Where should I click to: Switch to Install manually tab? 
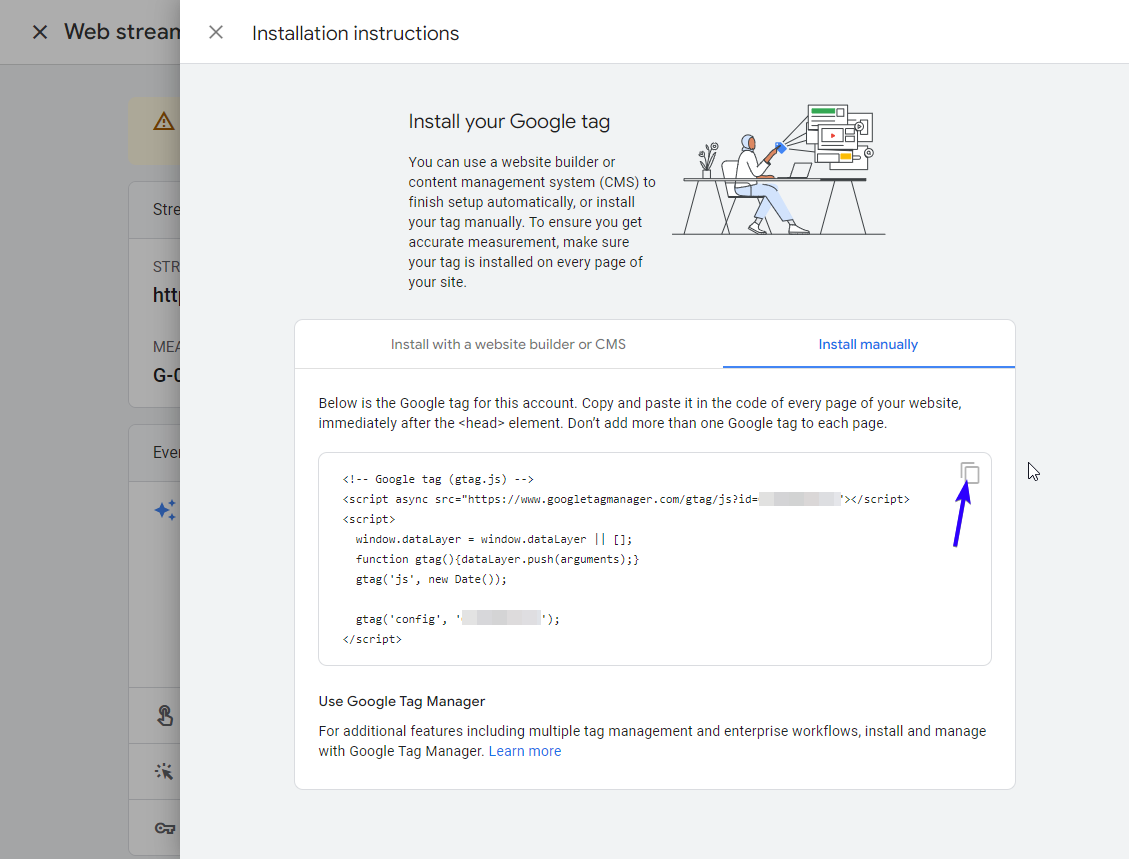pyautogui.click(x=868, y=344)
